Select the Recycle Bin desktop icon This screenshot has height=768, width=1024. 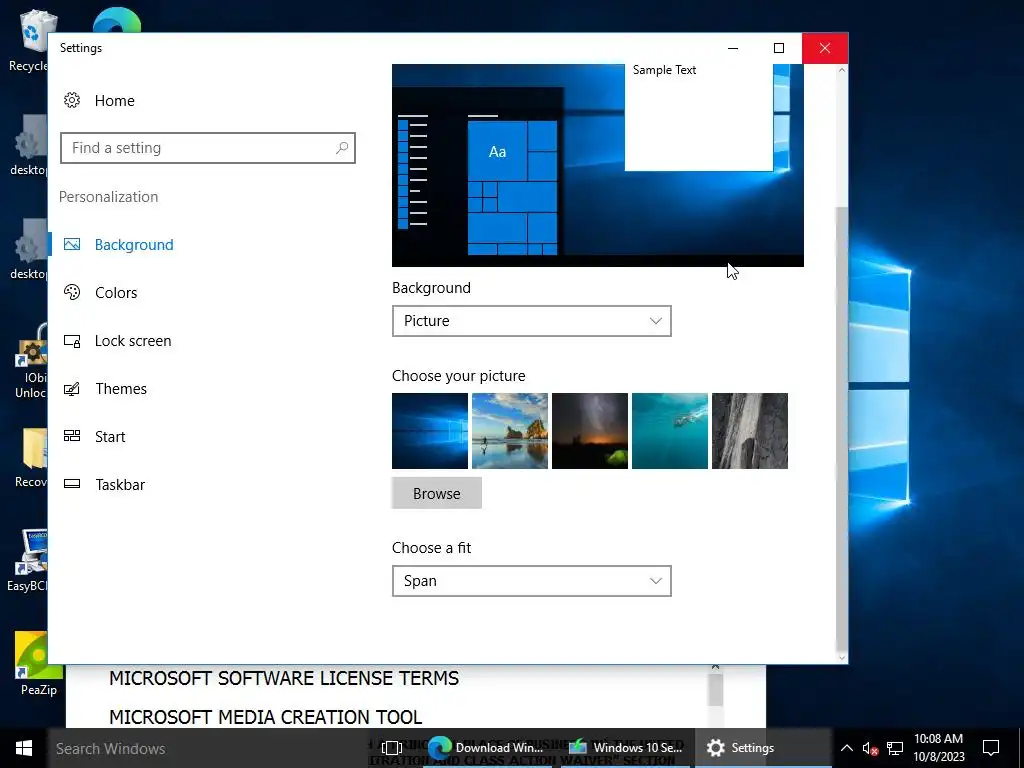(x=29, y=40)
